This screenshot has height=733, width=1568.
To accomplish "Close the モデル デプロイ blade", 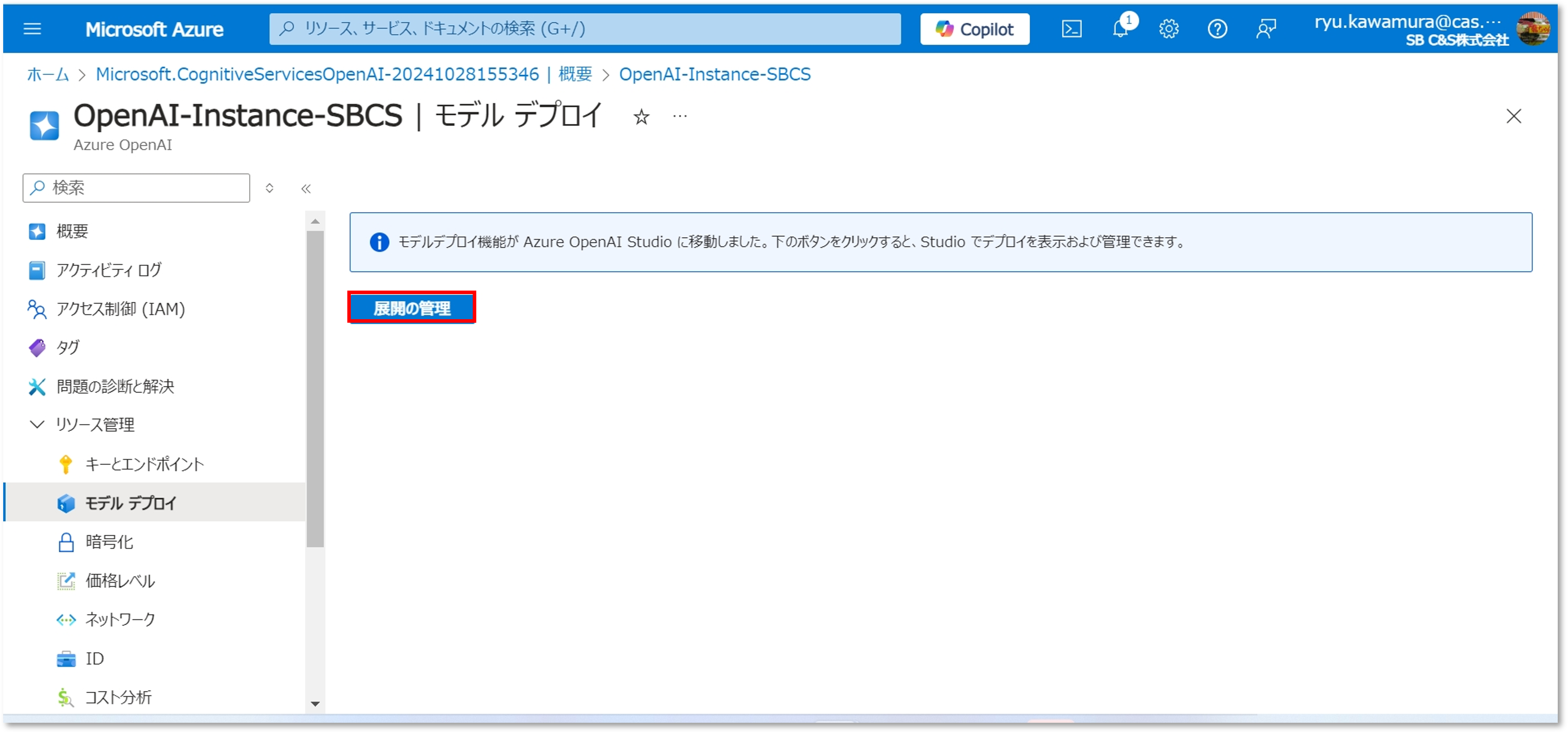I will 1513,116.
